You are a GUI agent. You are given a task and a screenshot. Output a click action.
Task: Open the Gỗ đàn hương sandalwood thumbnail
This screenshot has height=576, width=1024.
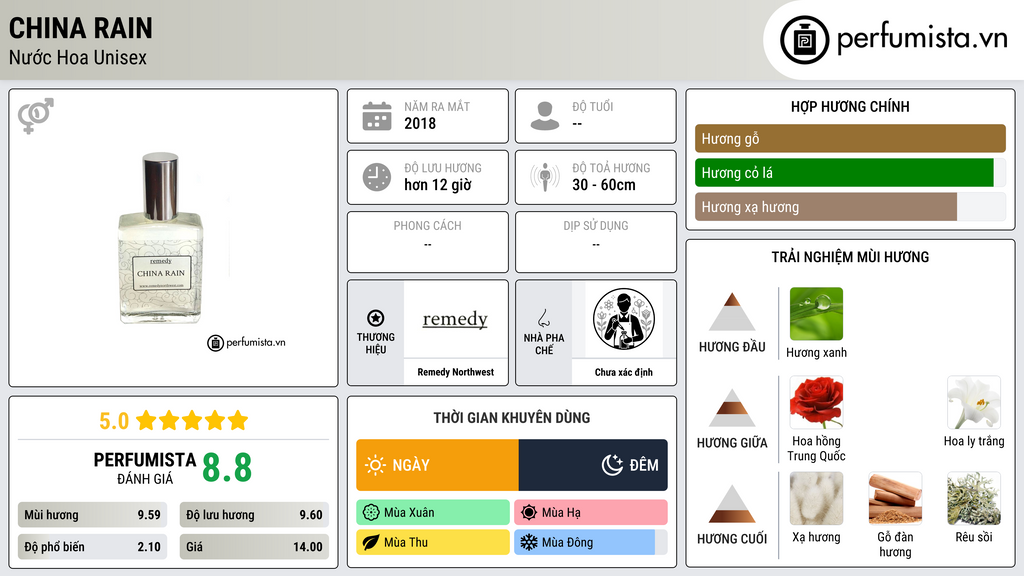[895, 499]
